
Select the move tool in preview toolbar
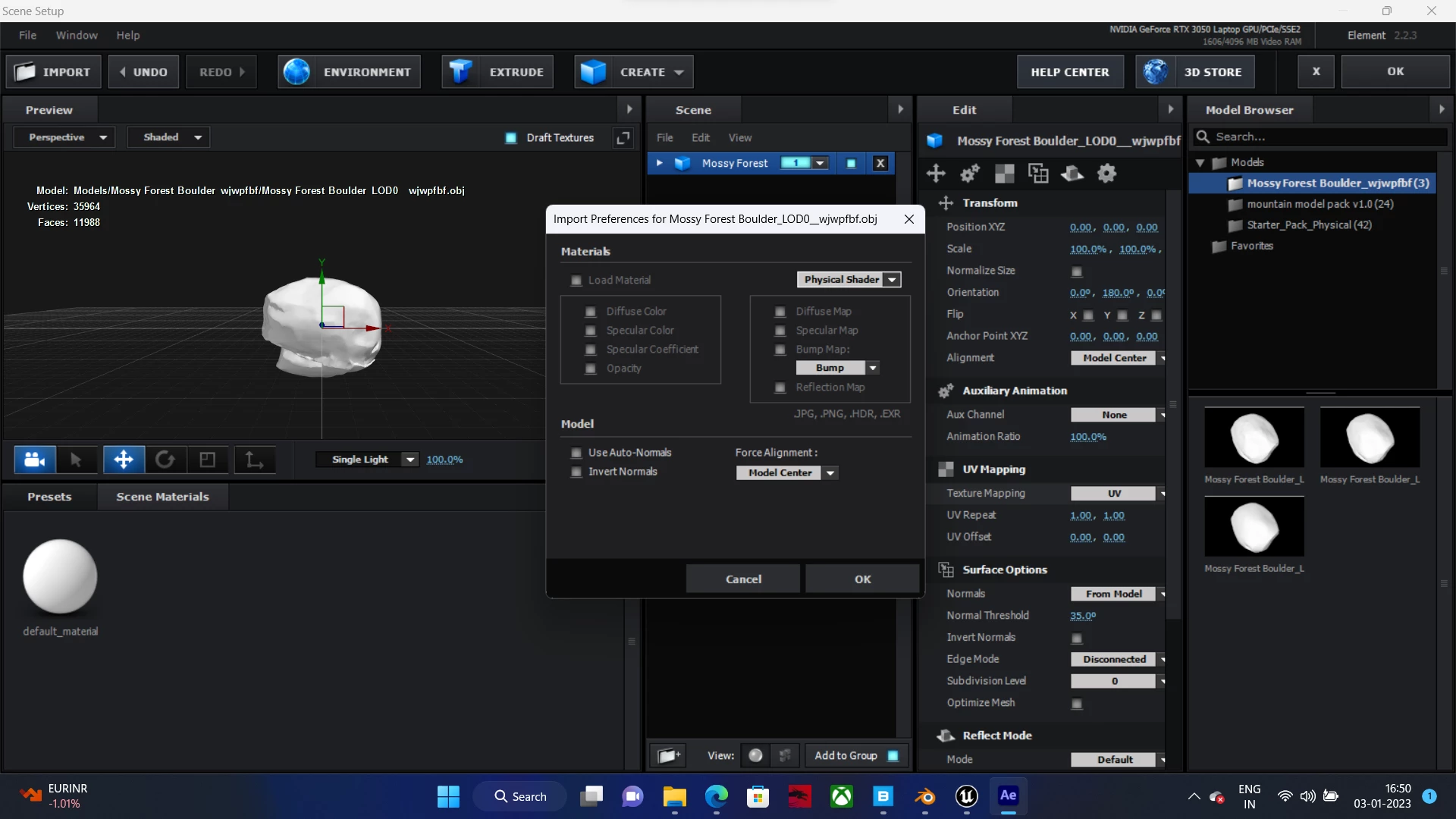[x=124, y=460]
